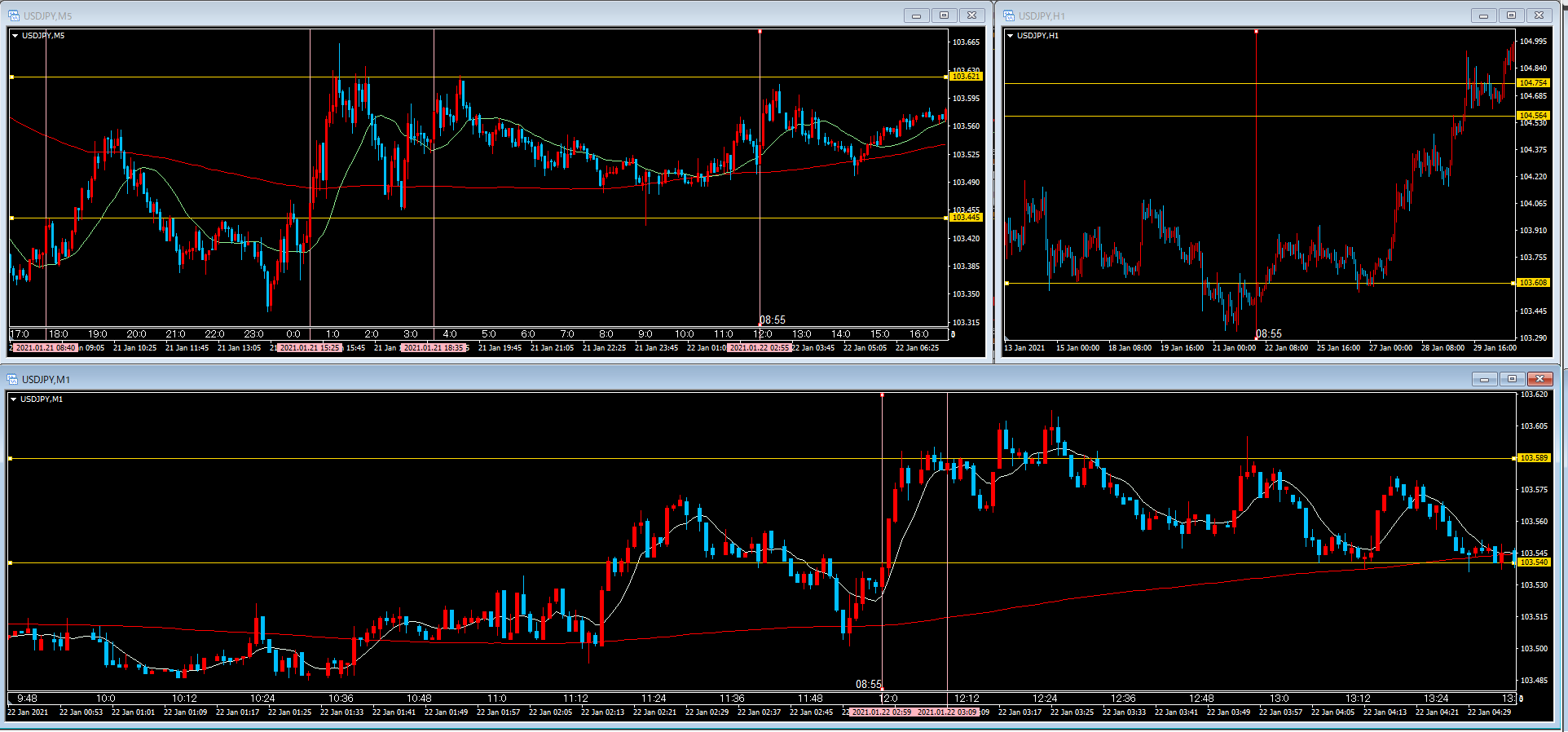The height and width of the screenshot is (732, 1568).
Task: Expand the USDJPY,M5 chart label triangle
Action: [x=15, y=36]
